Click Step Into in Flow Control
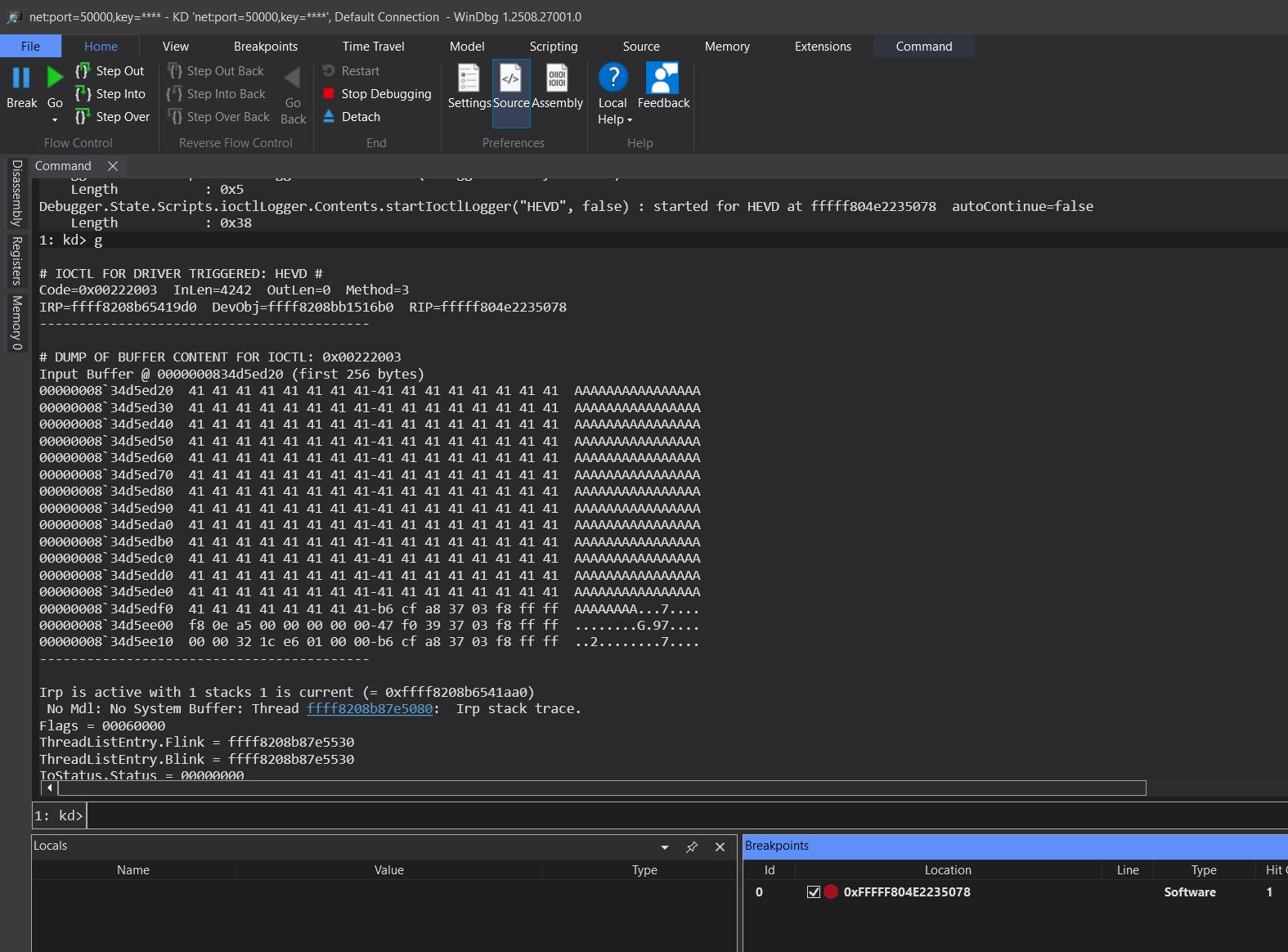 coord(110,94)
